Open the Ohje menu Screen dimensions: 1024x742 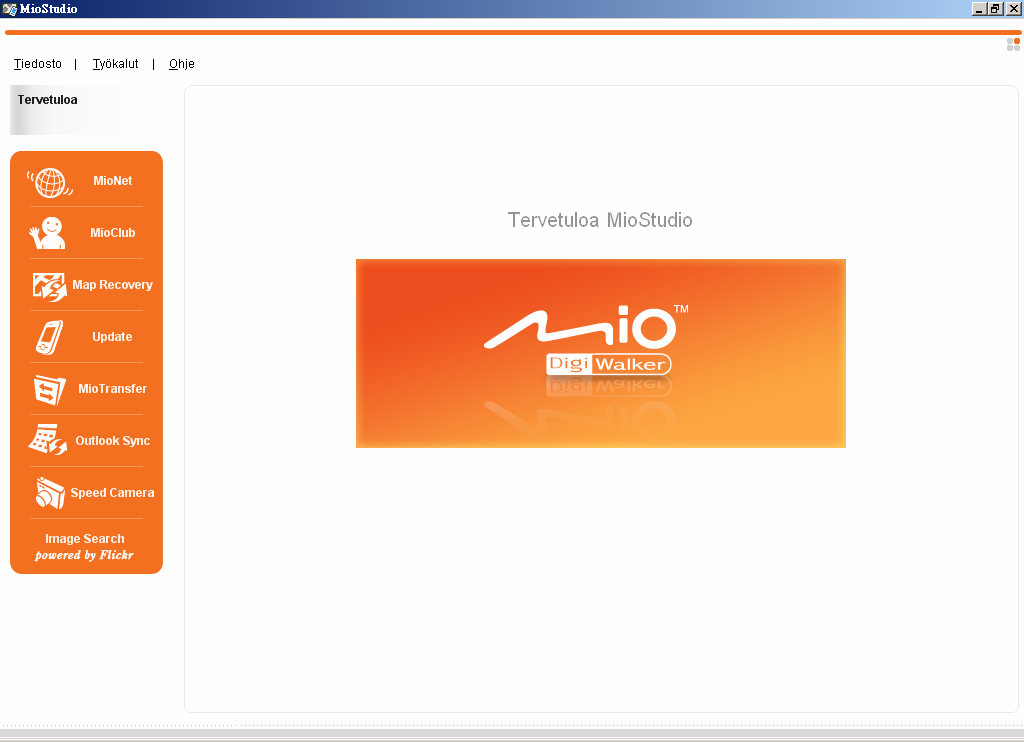(182, 64)
